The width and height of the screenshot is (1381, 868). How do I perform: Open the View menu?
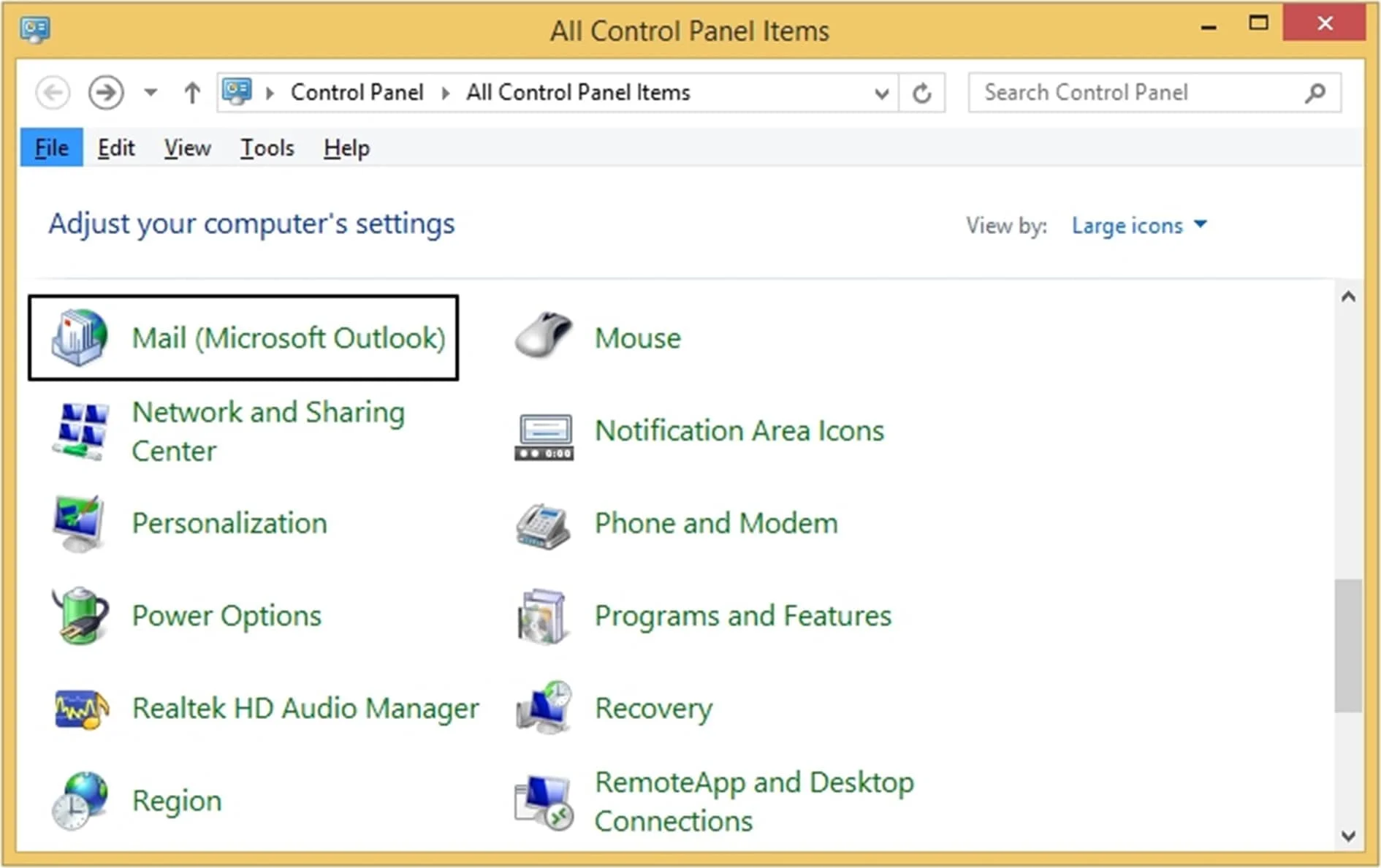click(187, 148)
